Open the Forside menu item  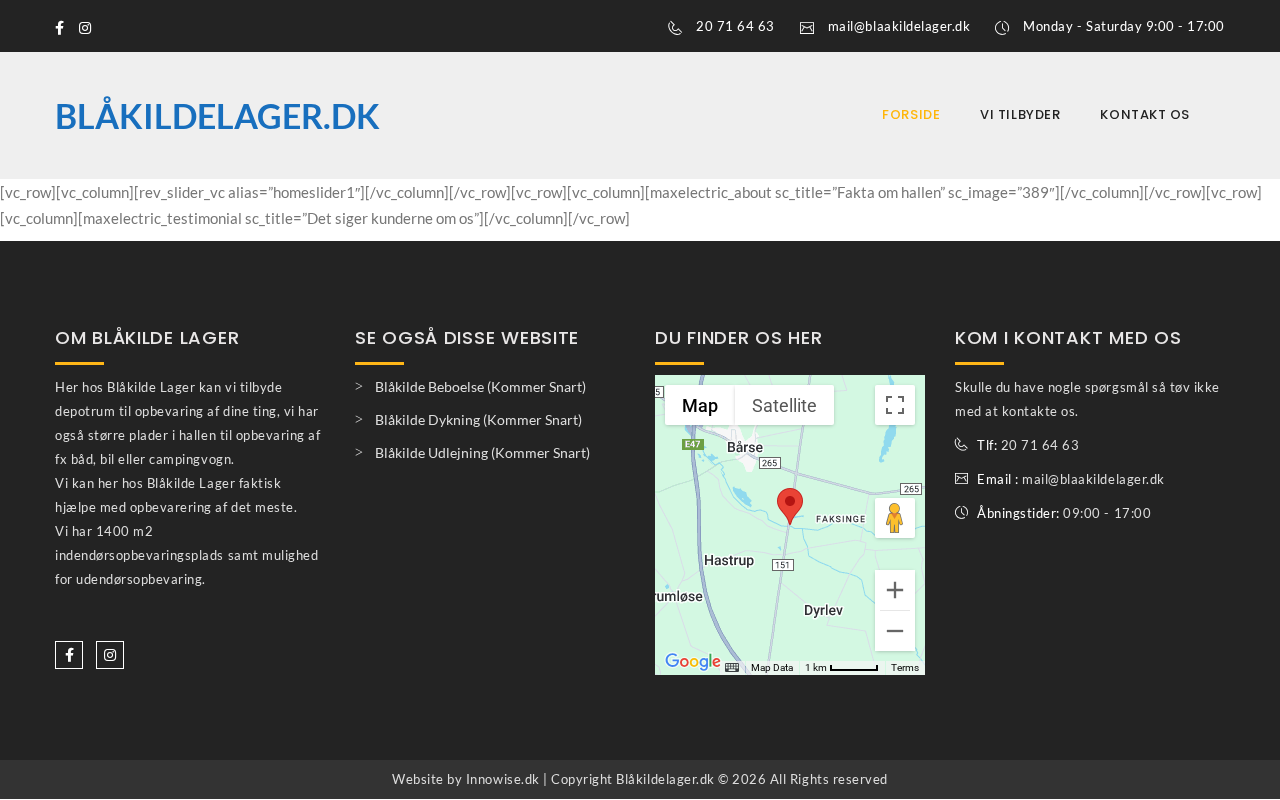(x=911, y=115)
